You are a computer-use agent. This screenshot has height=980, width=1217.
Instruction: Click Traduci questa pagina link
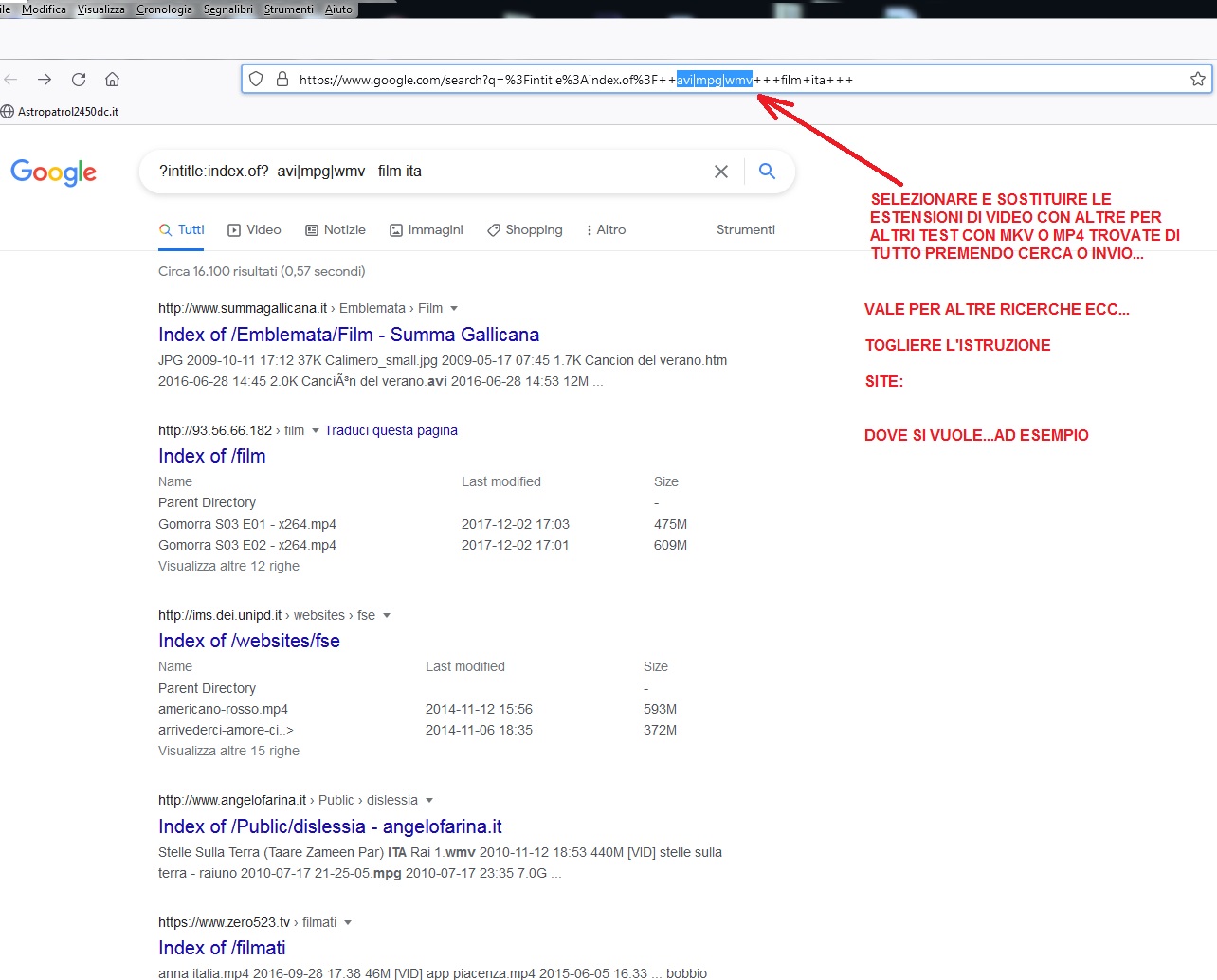point(391,430)
